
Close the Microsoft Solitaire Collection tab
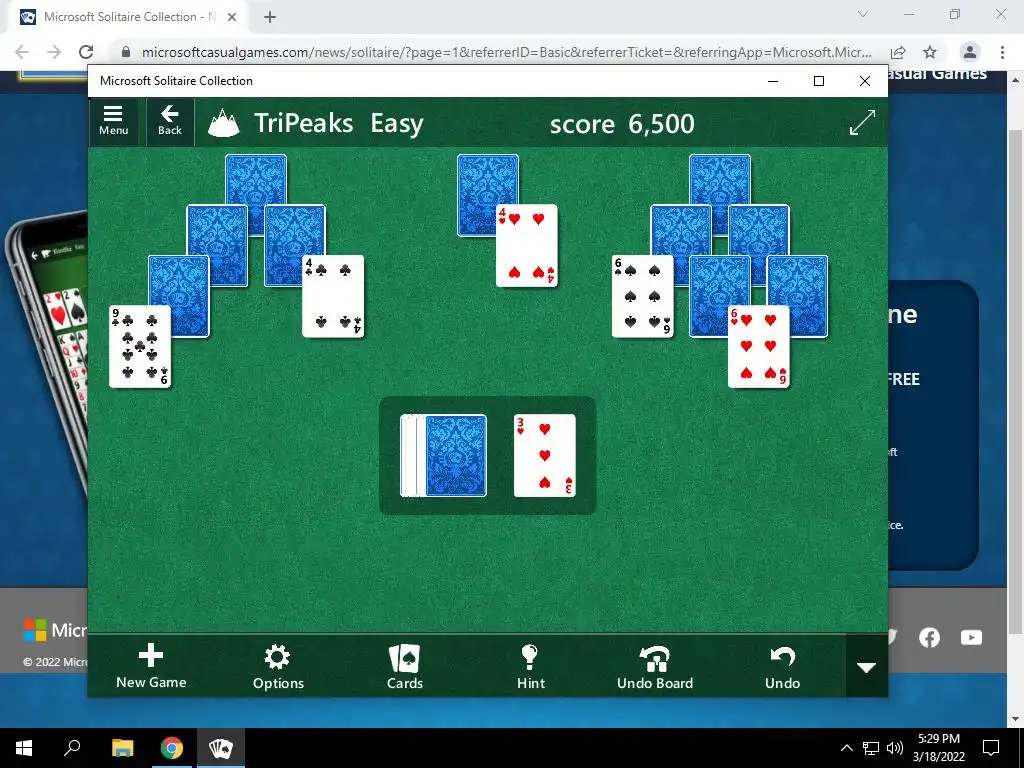pos(232,17)
